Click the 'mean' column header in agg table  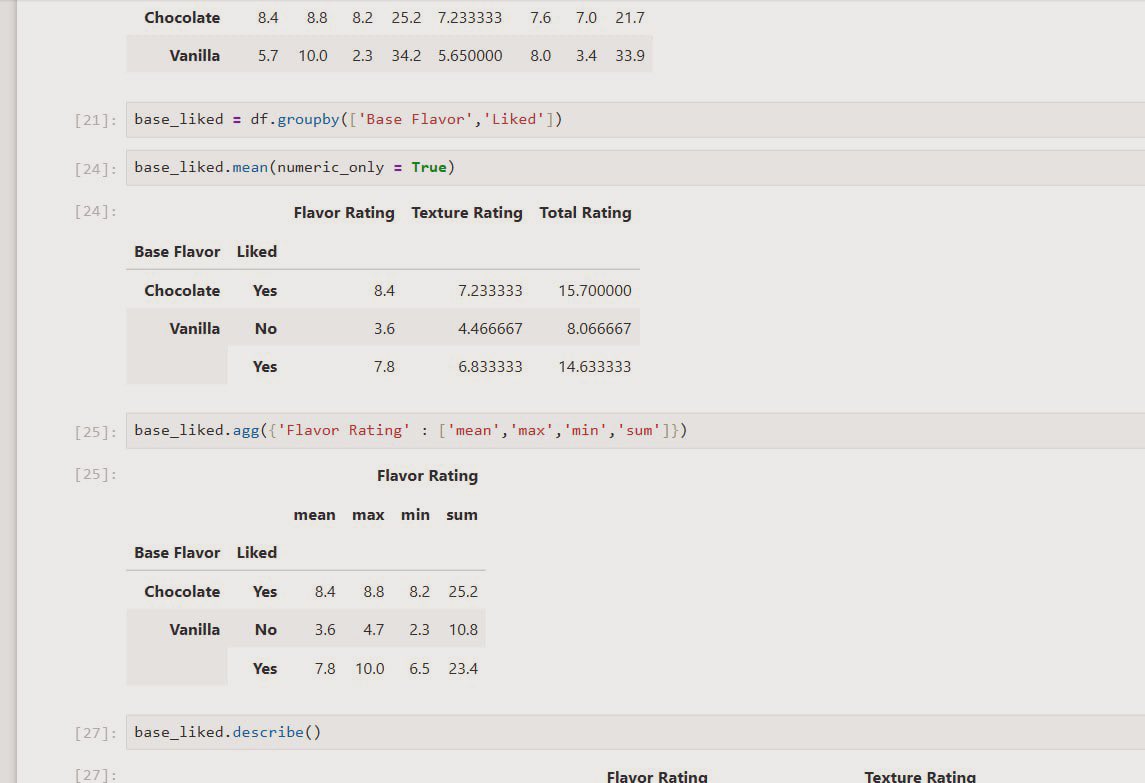[314, 515]
